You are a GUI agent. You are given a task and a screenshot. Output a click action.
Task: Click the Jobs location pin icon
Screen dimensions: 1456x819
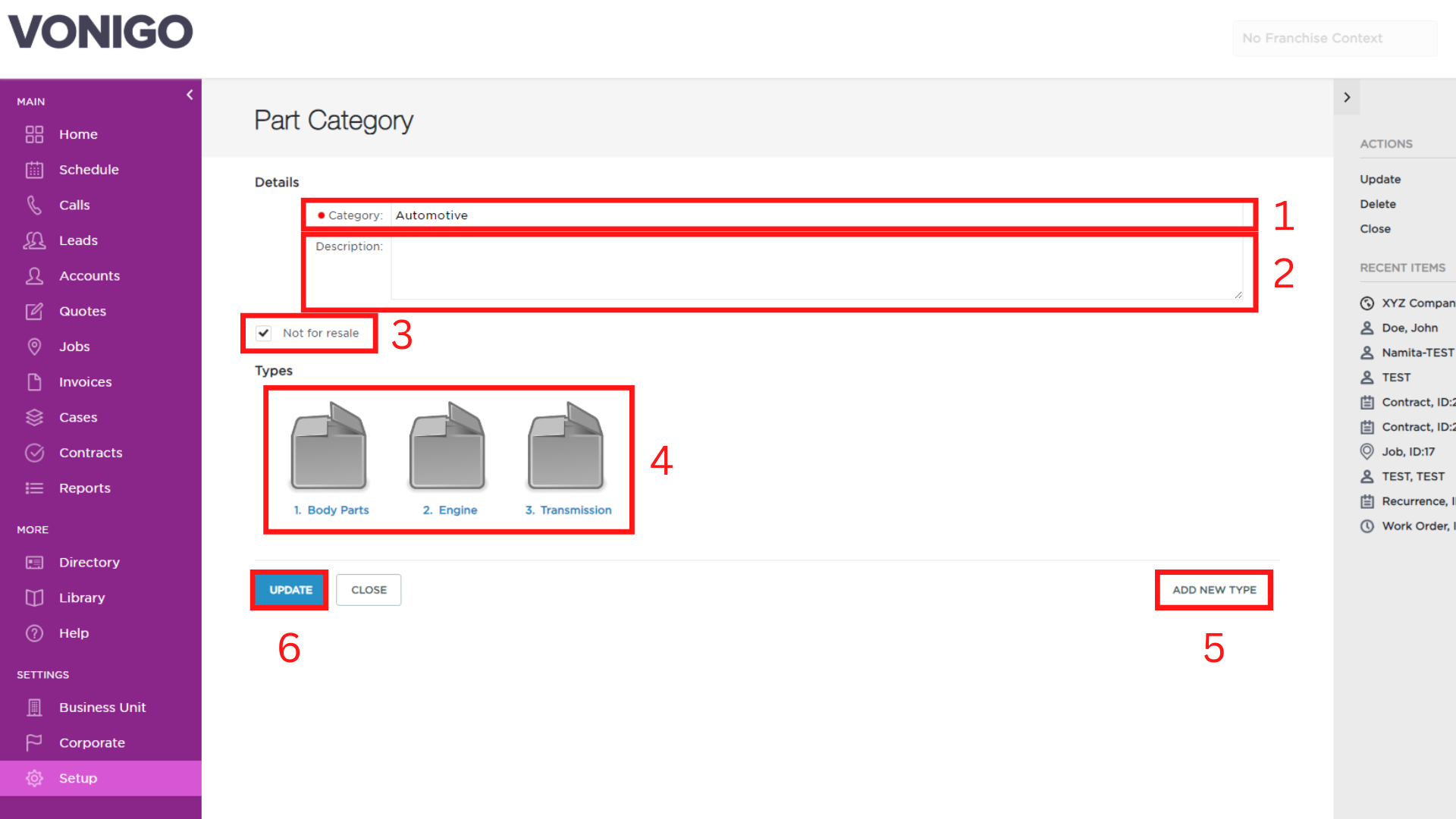[34, 347]
